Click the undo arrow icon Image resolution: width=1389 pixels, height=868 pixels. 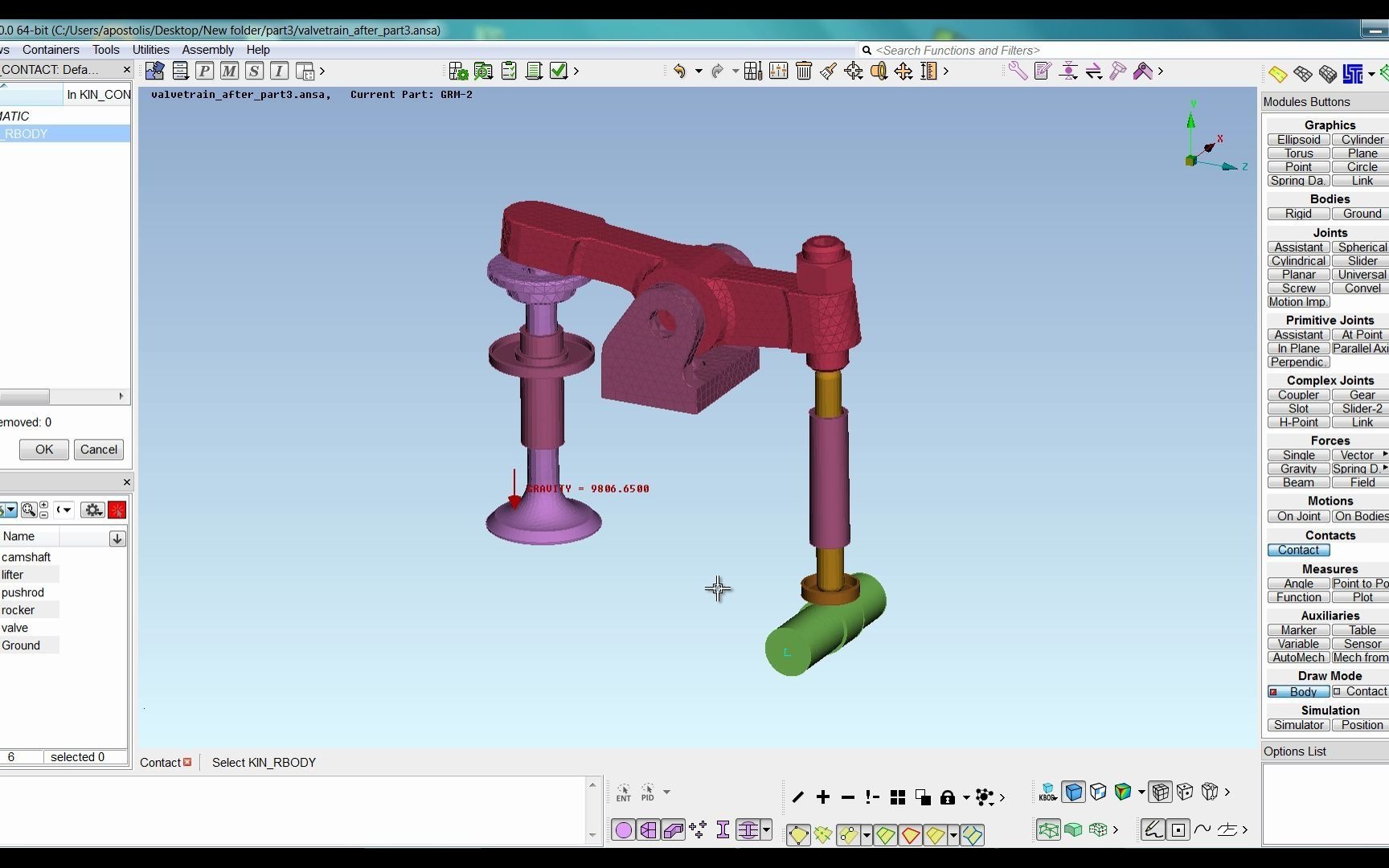(x=679, y=71)
